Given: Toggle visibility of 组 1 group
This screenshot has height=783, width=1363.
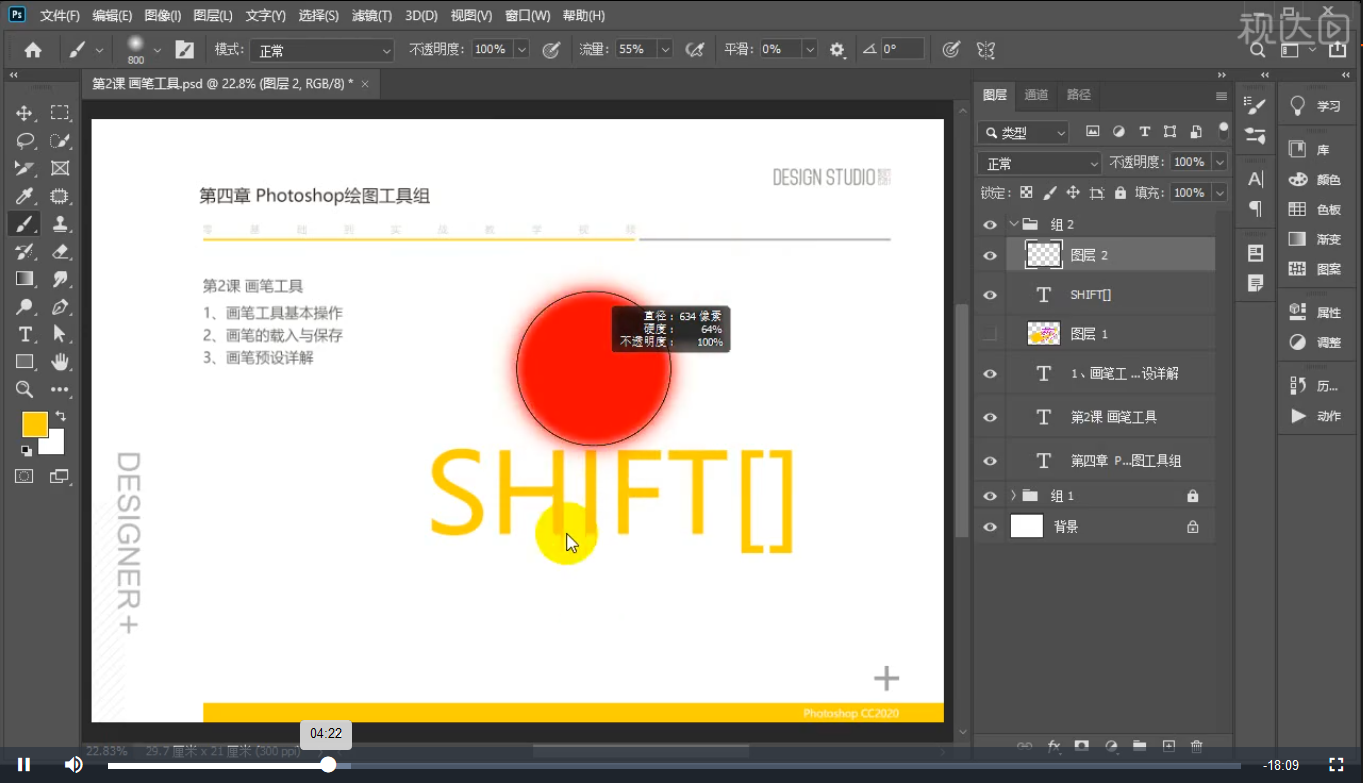Looking at the screenshot, I should point(990,496).
